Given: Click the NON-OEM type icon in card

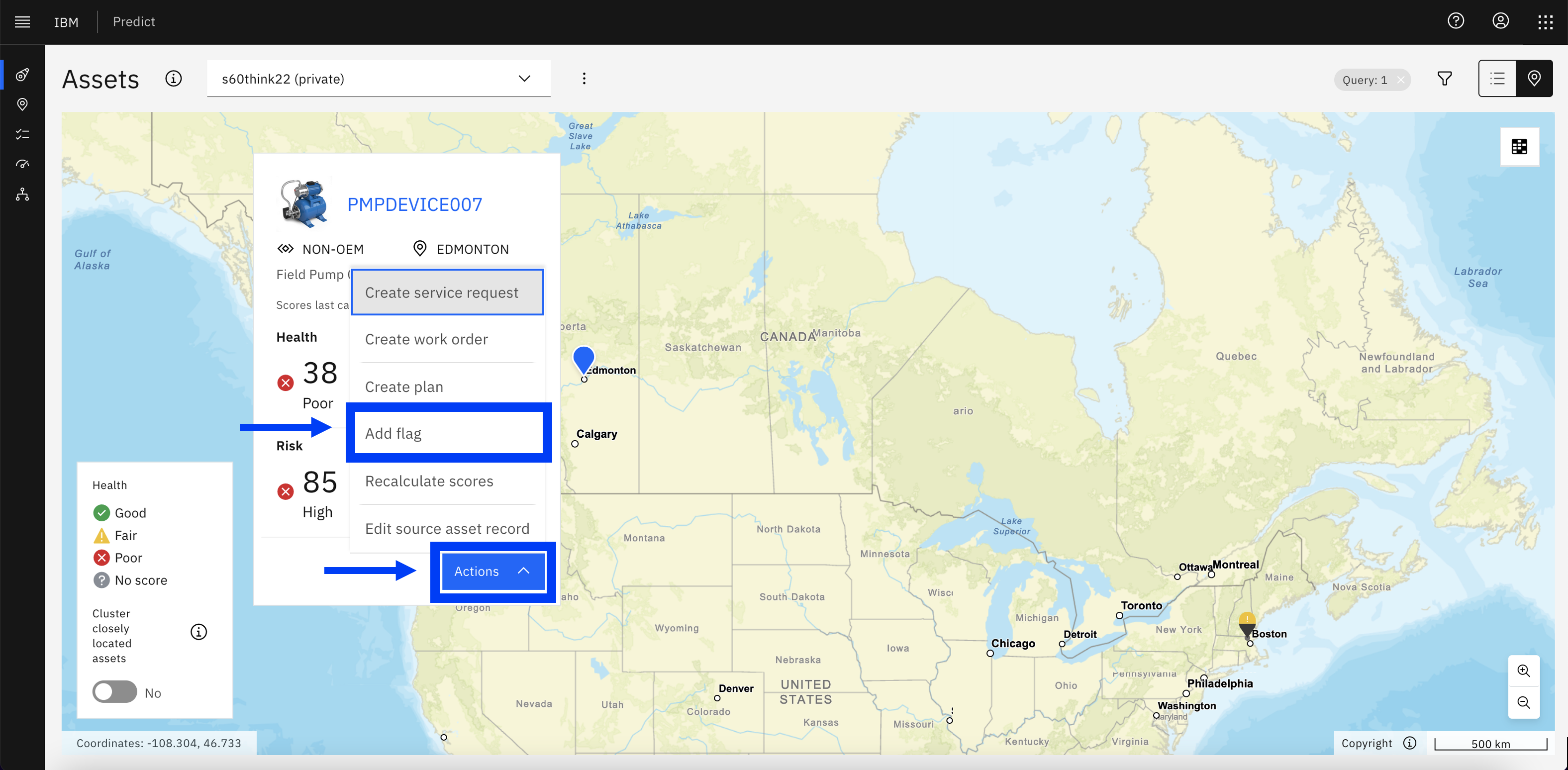Looking at the screenshot, I should coord(286,249).
